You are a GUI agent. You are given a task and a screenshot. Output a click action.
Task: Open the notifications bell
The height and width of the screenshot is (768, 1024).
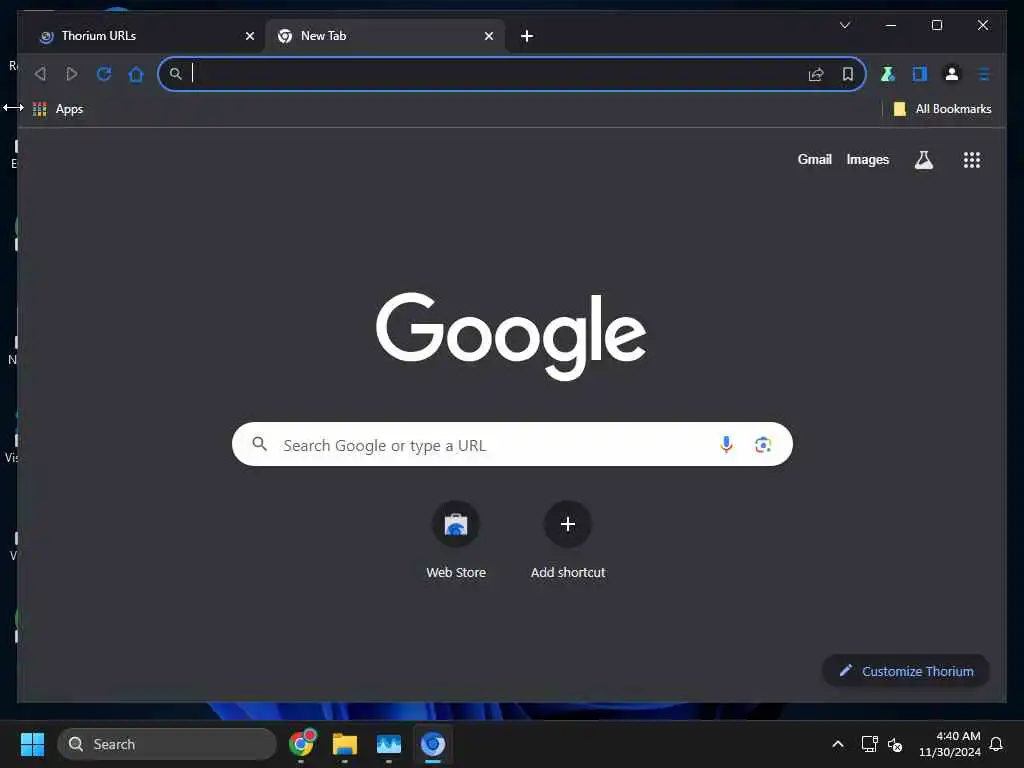pos(996,744)
